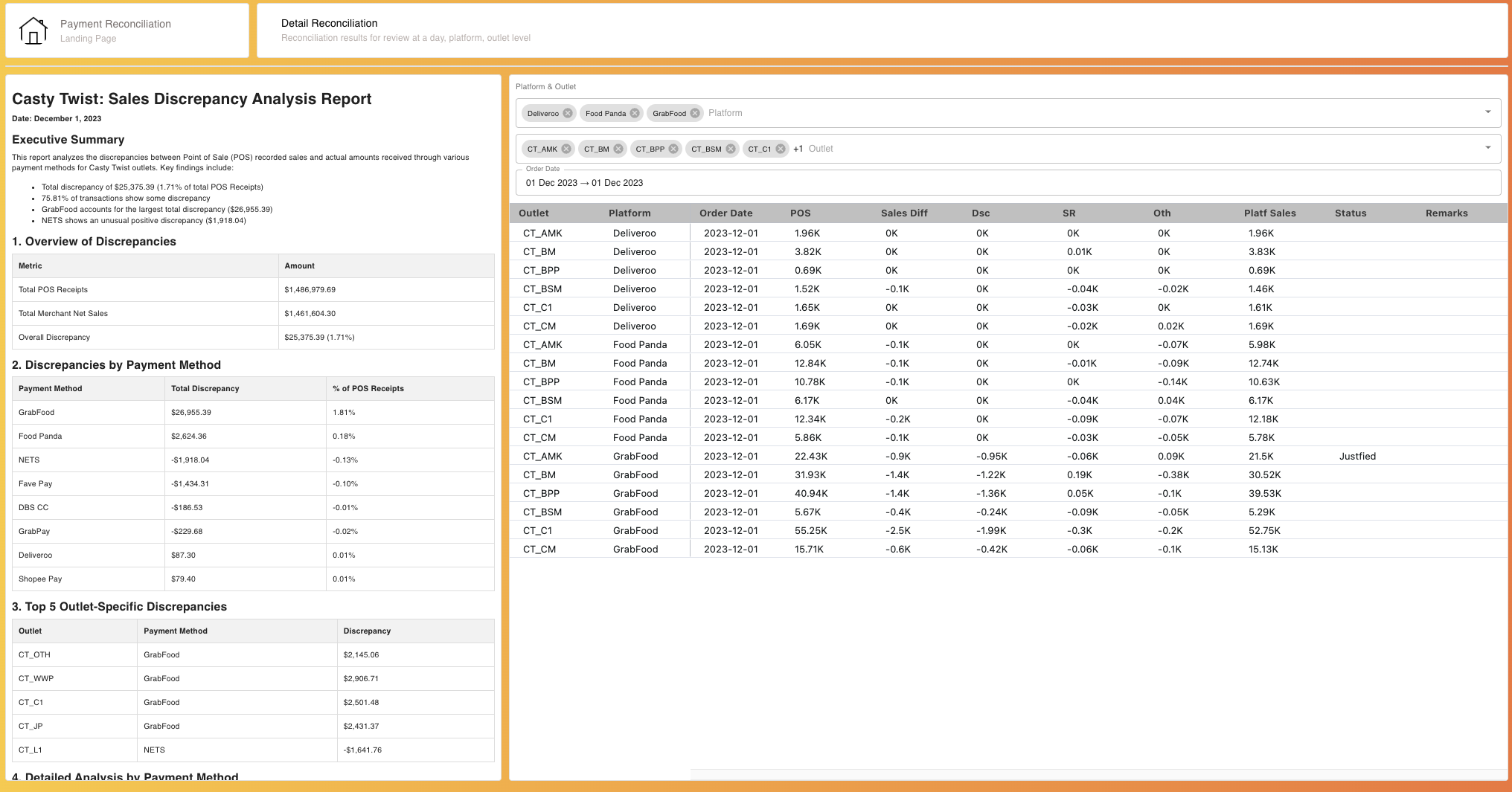The height and width of the screenshot is (792, 1512).
Task: Sort table by Oth column header
Action: [x=1162, y=213]
